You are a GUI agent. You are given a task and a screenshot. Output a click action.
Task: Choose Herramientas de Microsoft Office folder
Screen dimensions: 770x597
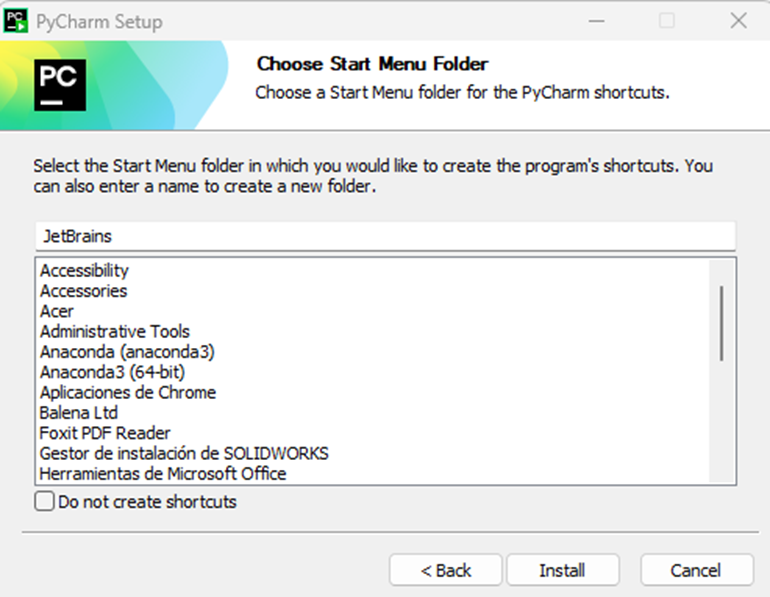tap(163, 474)
